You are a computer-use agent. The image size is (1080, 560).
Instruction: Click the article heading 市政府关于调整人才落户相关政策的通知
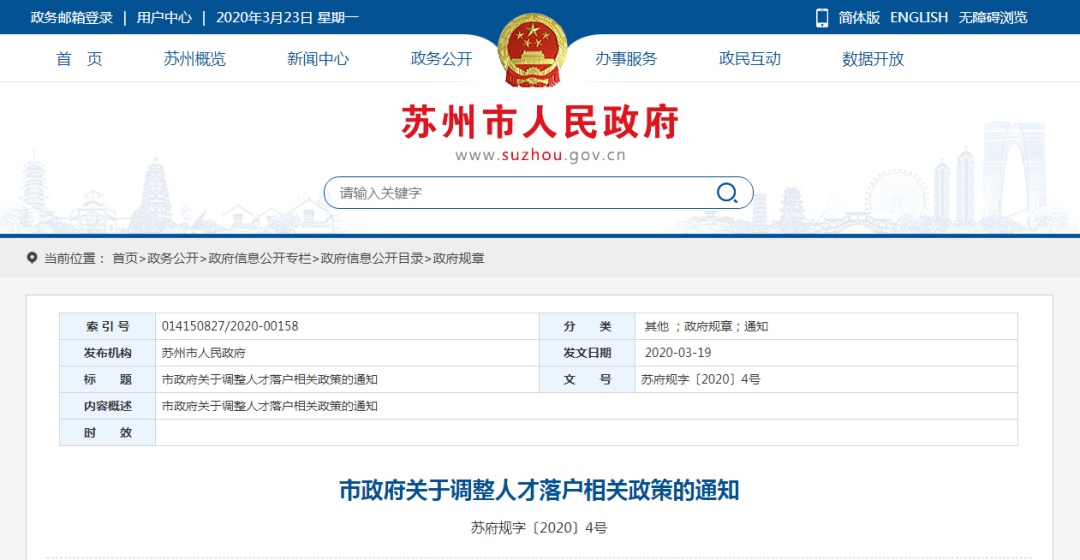[539, 490]
